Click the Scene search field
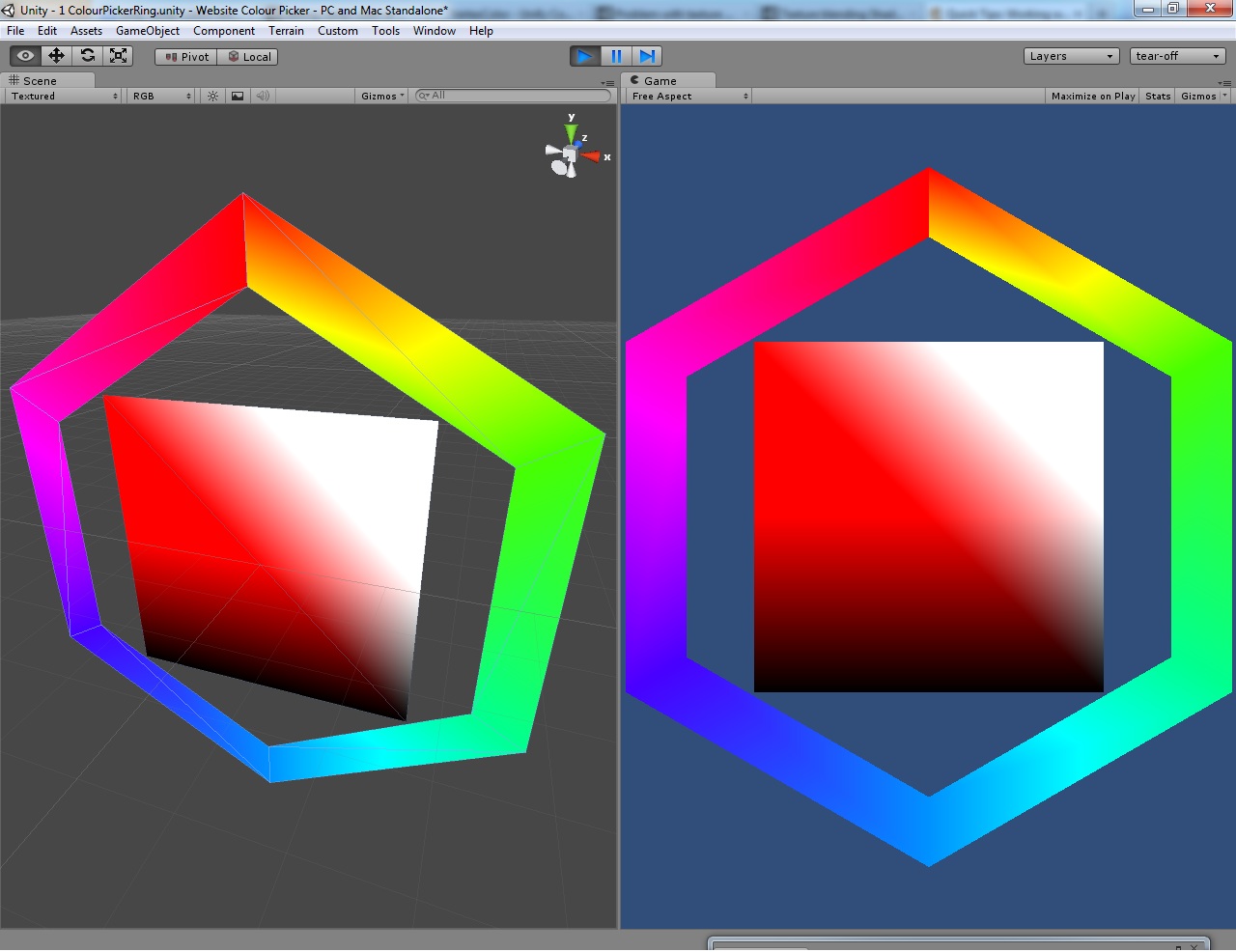 (x=513, y=96)
